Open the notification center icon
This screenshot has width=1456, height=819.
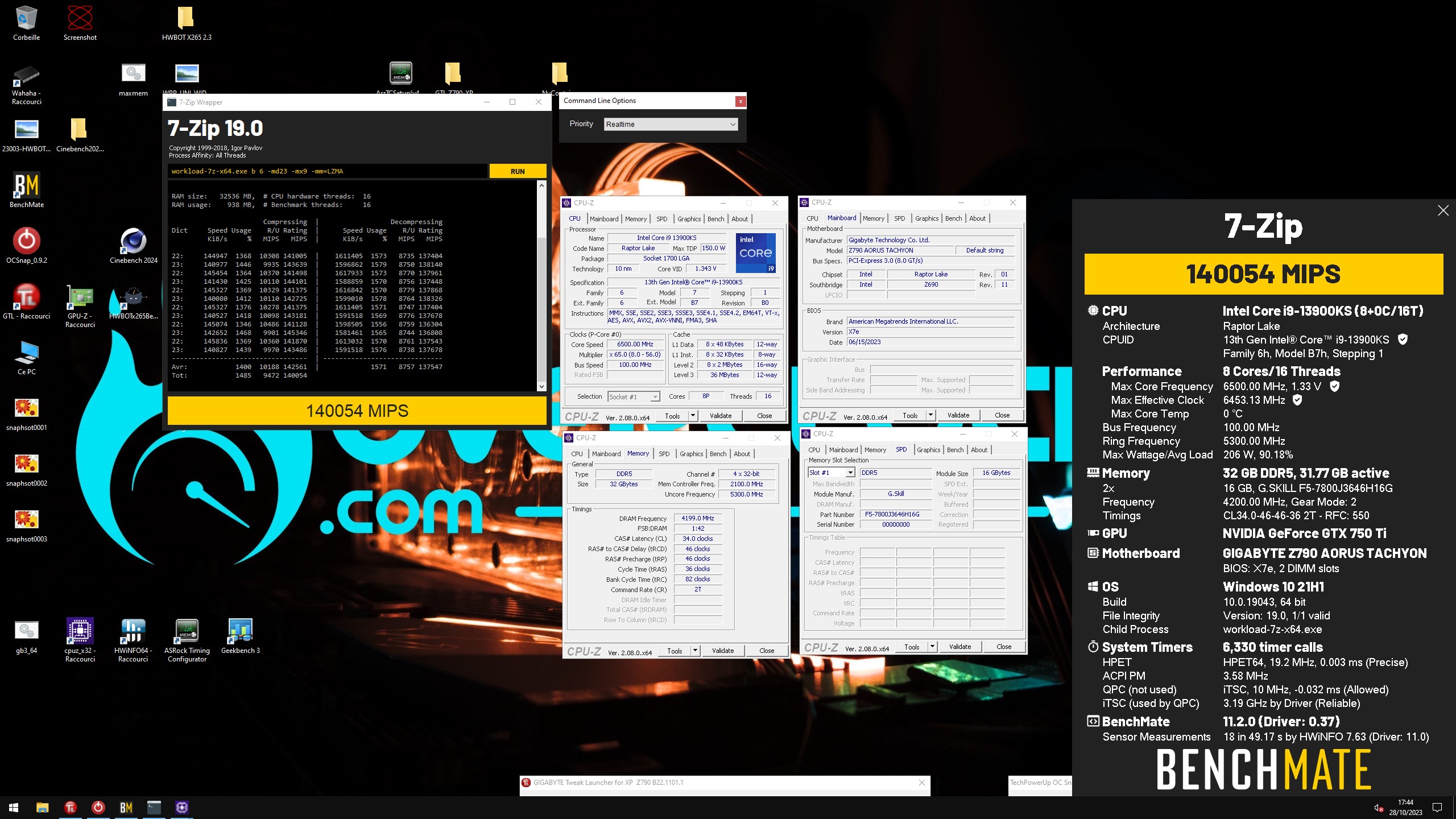click(1437, 807)
